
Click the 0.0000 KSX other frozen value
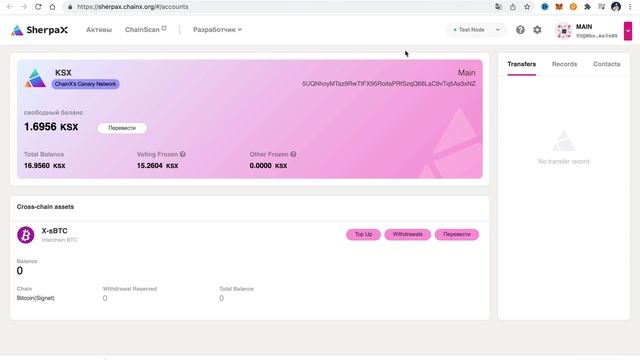pos(268,166)
